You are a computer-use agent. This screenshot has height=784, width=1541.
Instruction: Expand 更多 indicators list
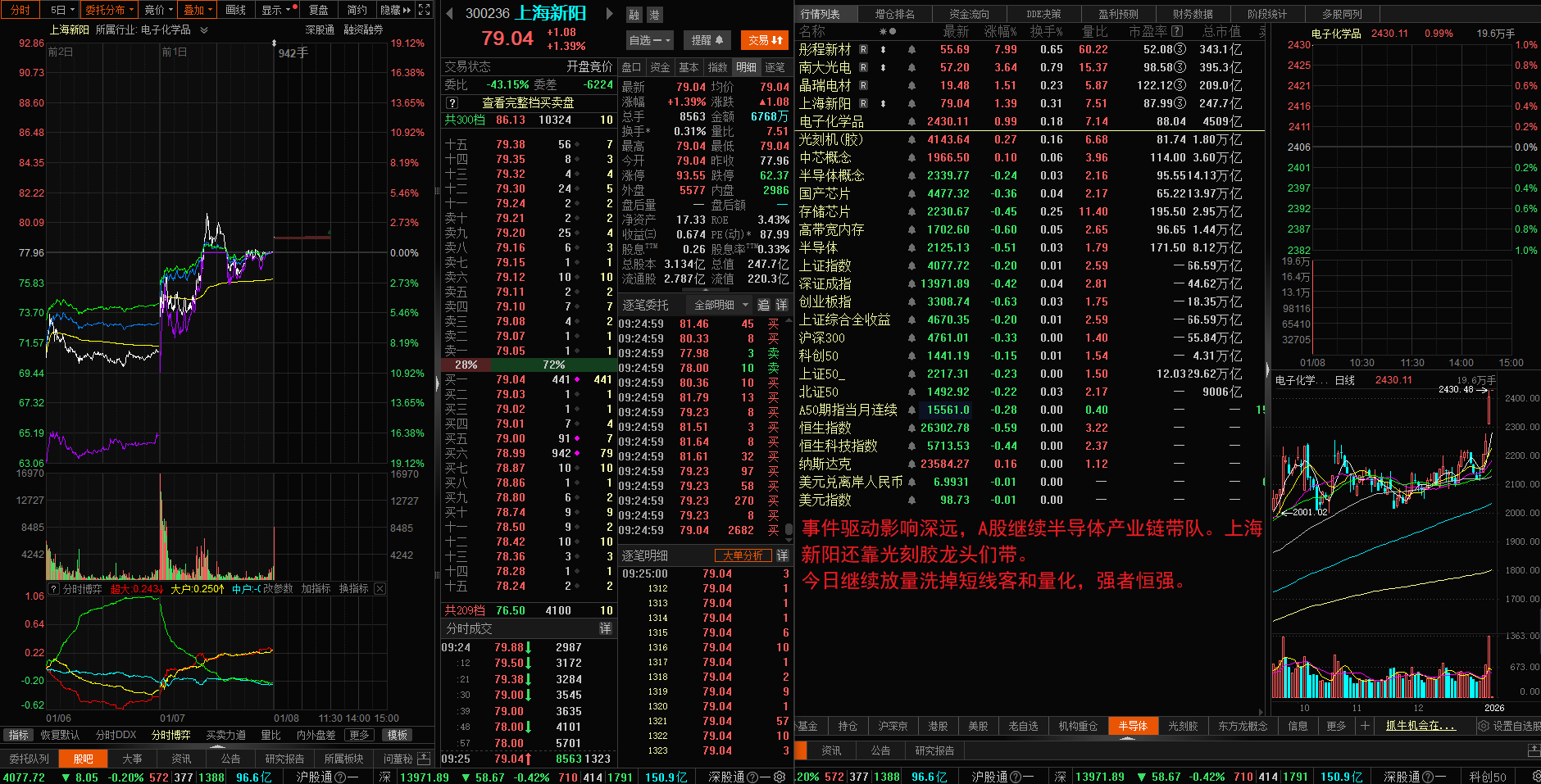coord(358,735)
